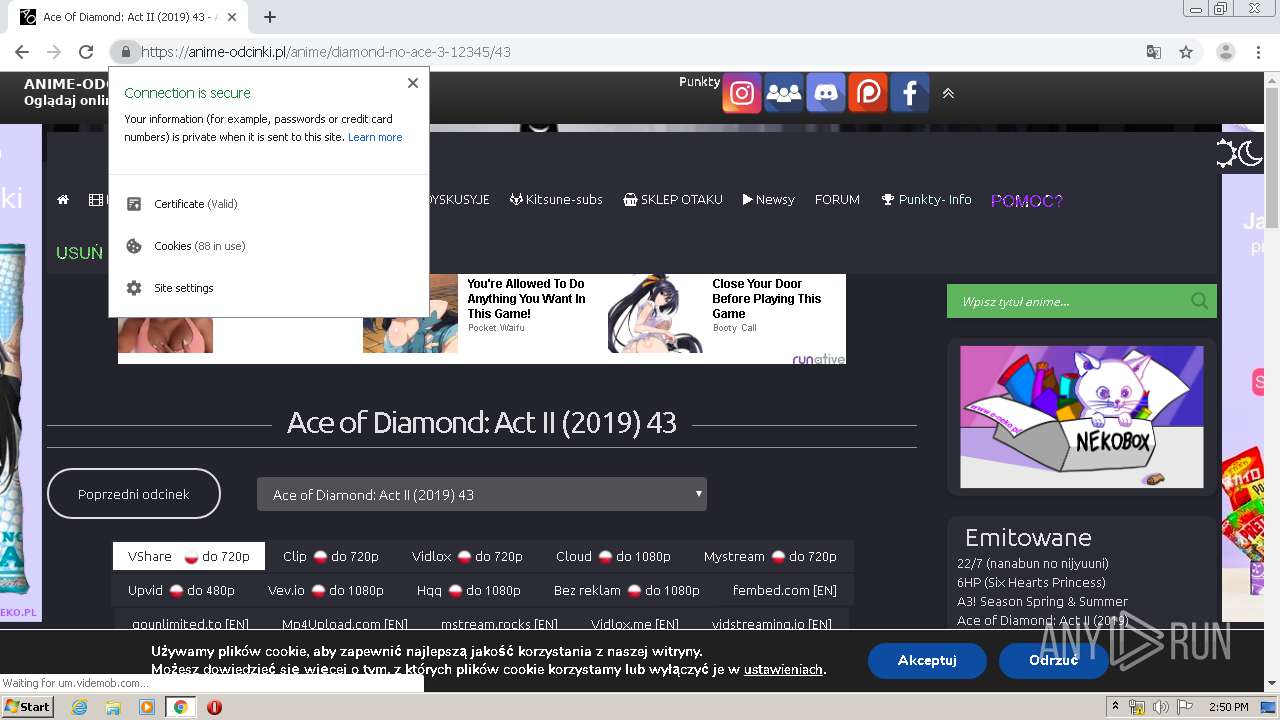Open Kitsune-subs menu item
Screen dimensions: 1280x720
coord(556,200)
